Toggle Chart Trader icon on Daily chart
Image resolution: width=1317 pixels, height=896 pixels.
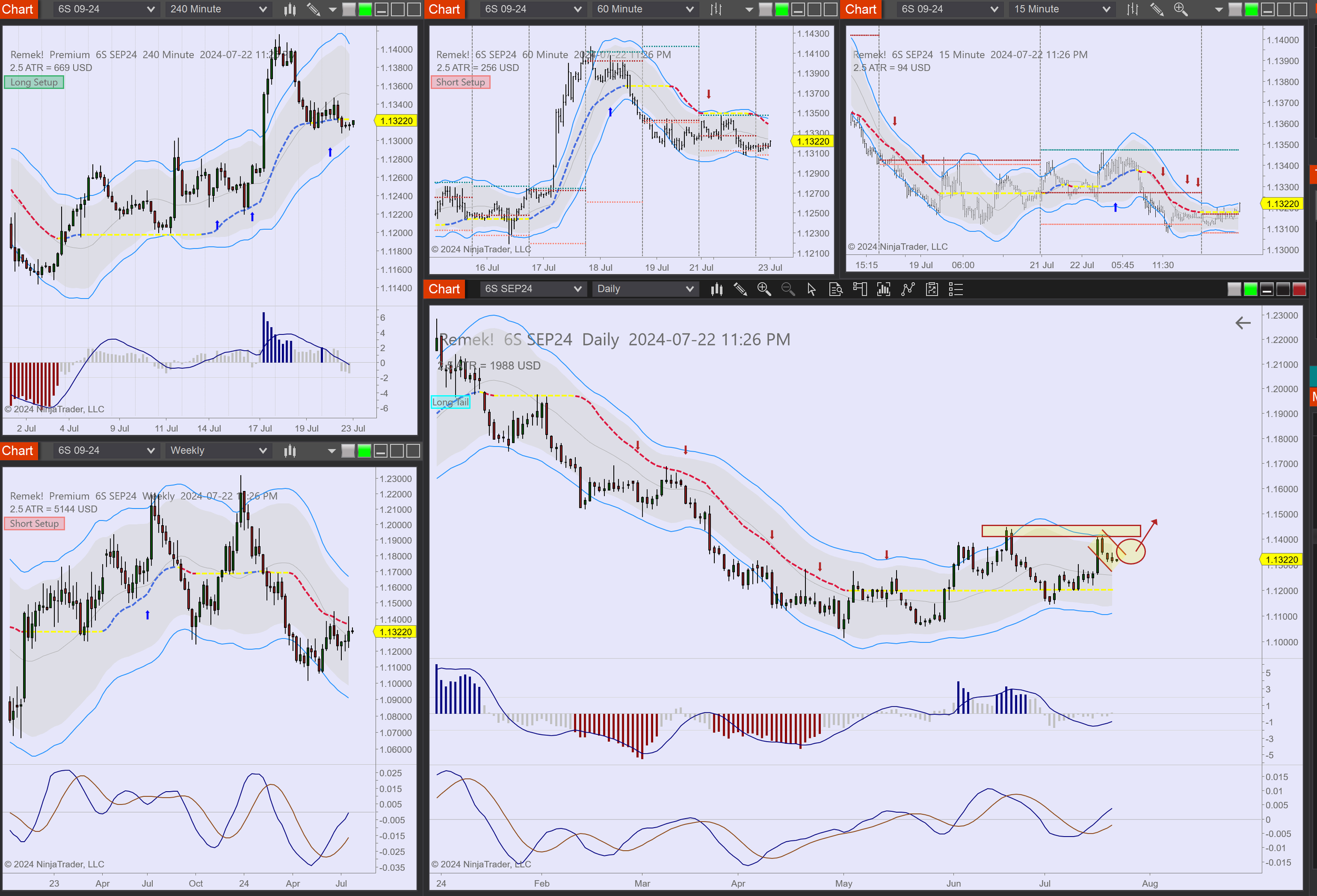pyautogui.click(x=860, y=290)
